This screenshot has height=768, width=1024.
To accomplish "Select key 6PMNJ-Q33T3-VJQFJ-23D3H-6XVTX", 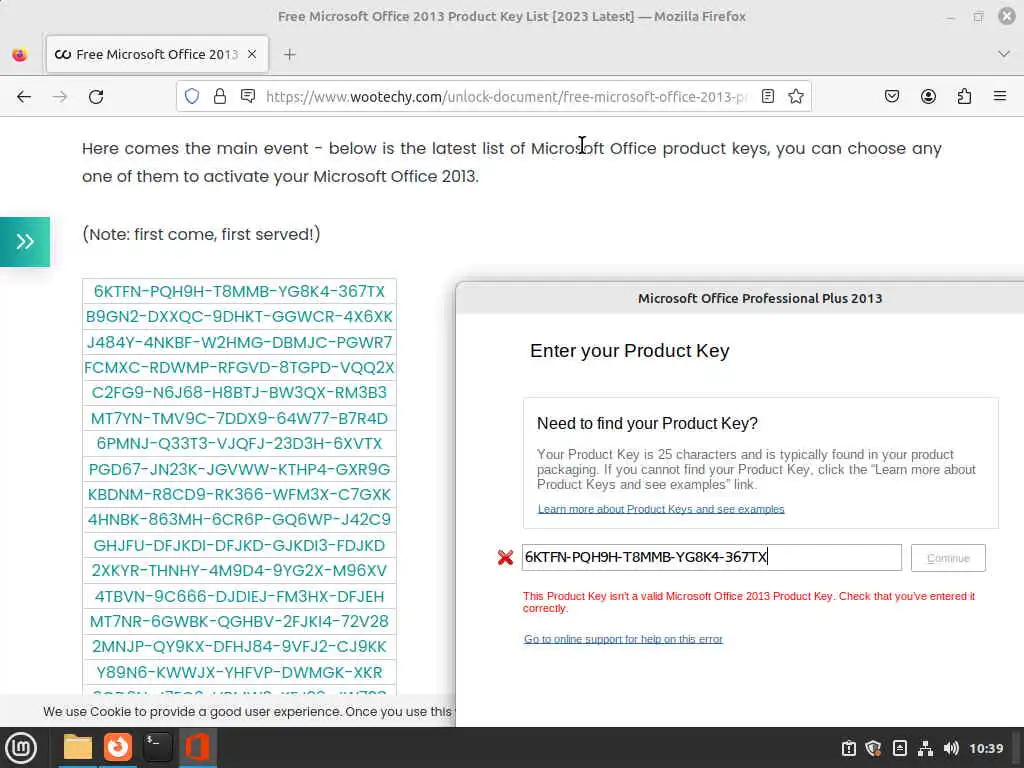I will point(239,443).
